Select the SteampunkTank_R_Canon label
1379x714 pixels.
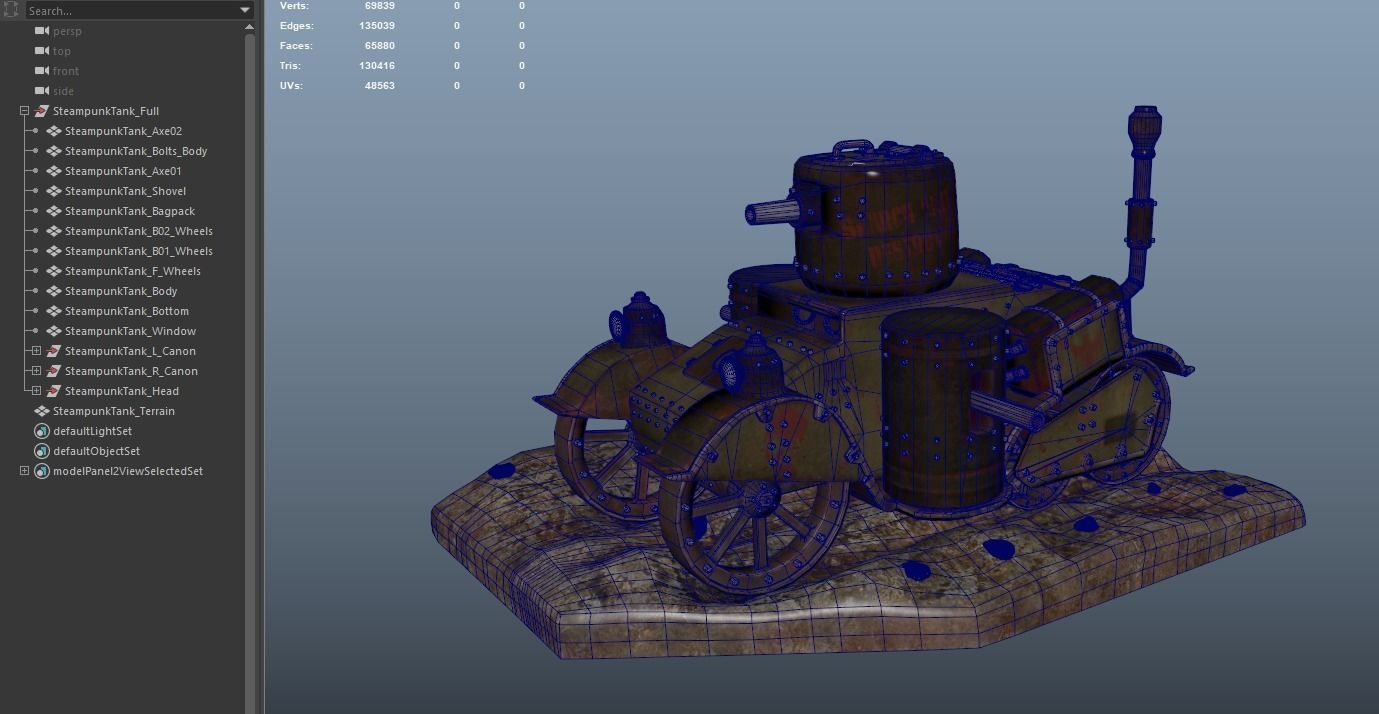(x=131, y=371)
